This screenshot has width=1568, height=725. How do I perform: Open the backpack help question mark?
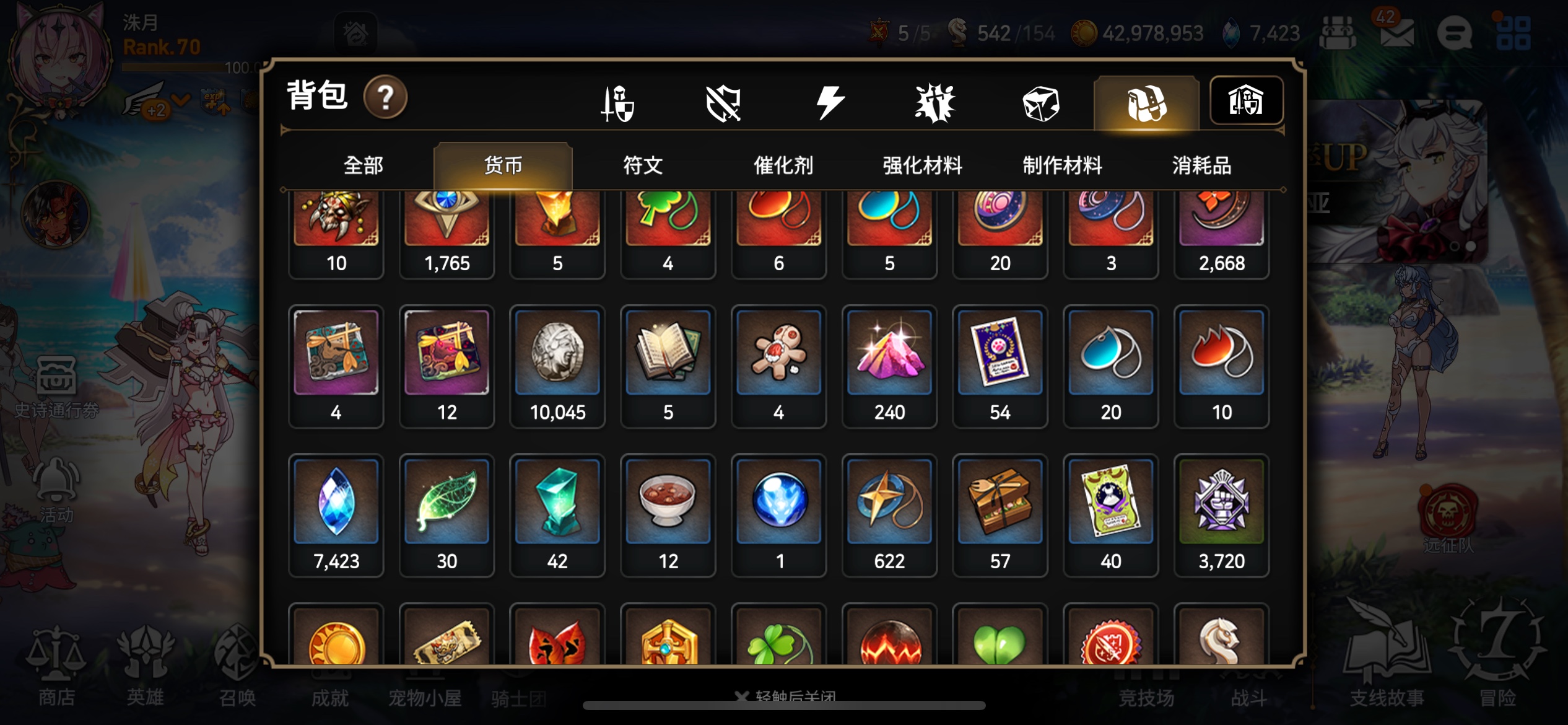pyautogui.click(x=385, y=97)
